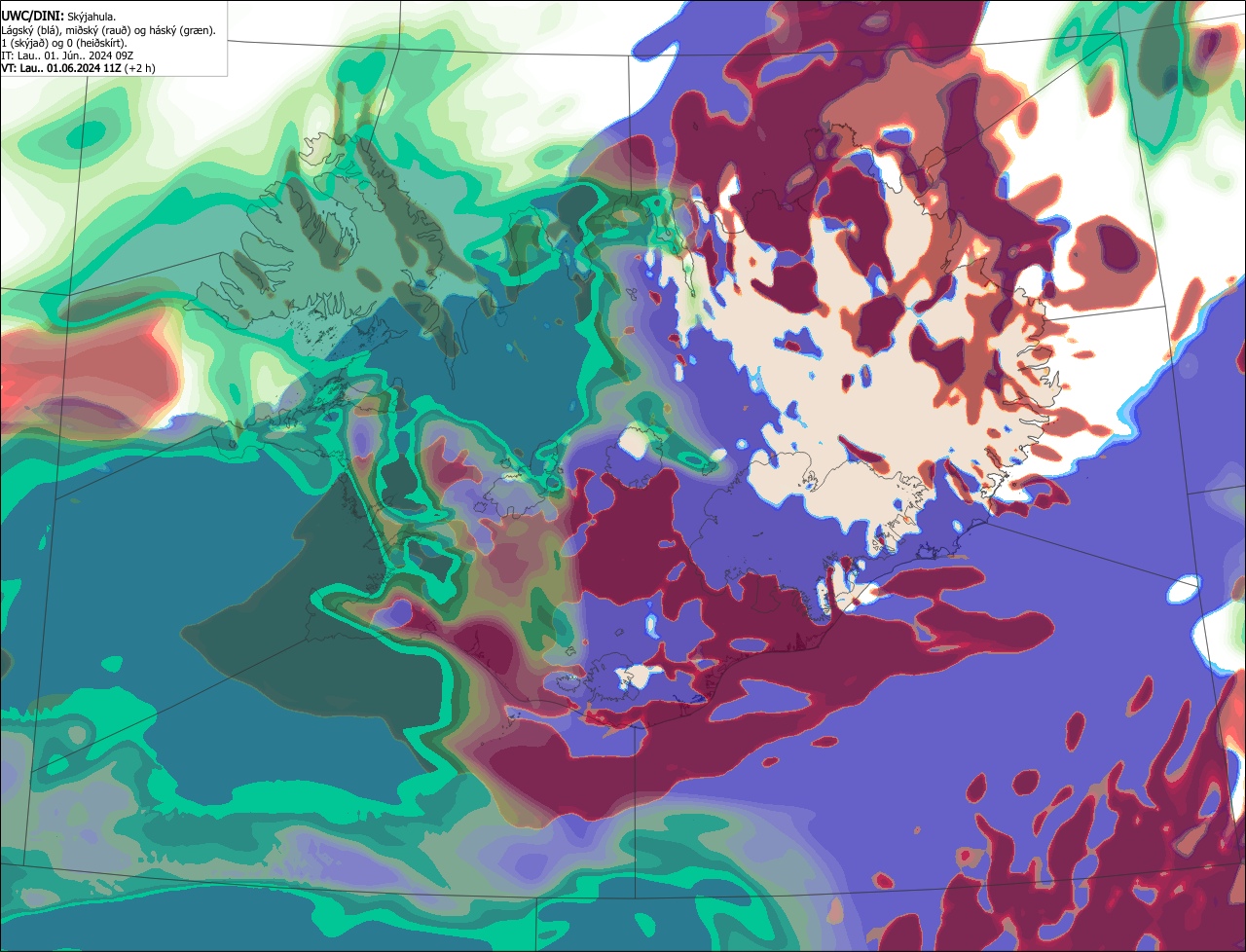Click the '1 (skýjað) og 0 (heiðskírt).' line

[64, 43]
